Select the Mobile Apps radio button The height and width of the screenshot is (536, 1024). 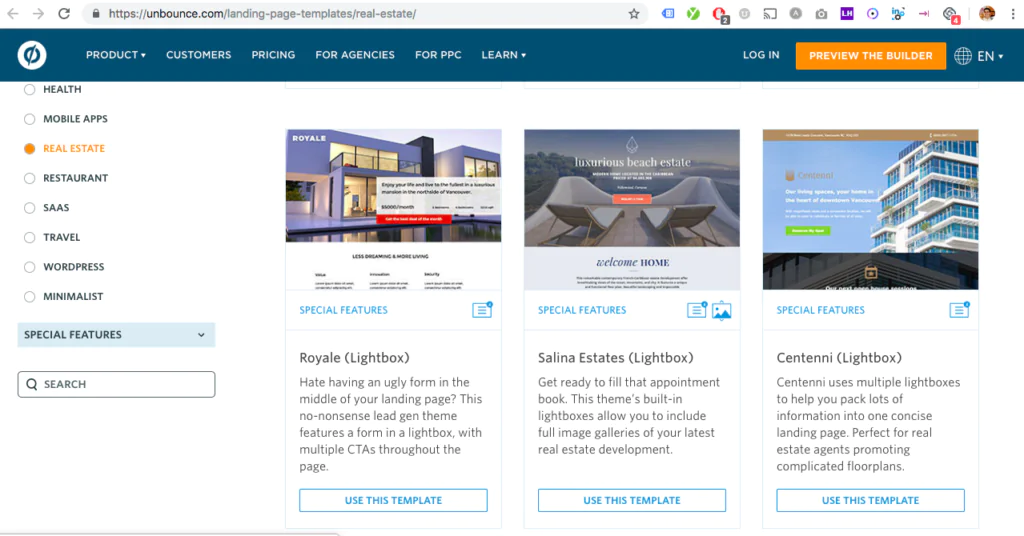point(29,119)
